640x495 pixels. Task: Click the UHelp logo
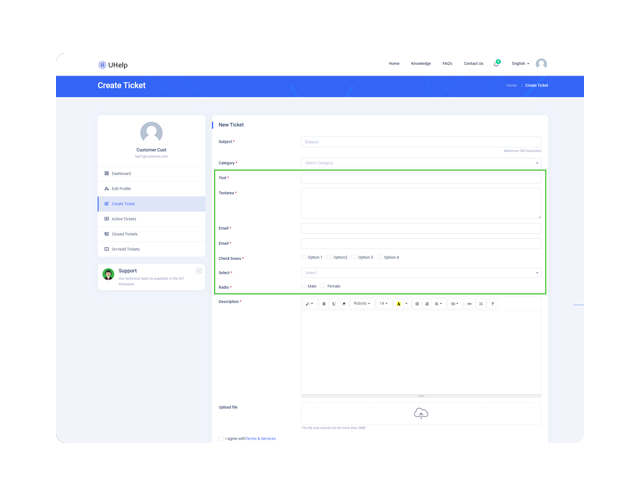point(113,65)
